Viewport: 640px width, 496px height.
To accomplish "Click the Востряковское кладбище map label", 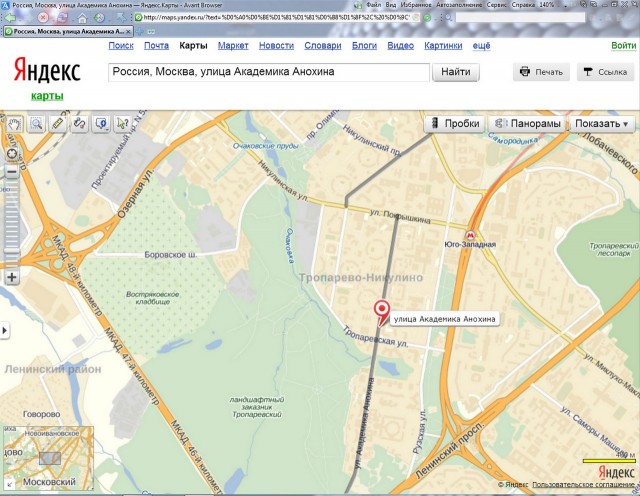I will point(153,298).
